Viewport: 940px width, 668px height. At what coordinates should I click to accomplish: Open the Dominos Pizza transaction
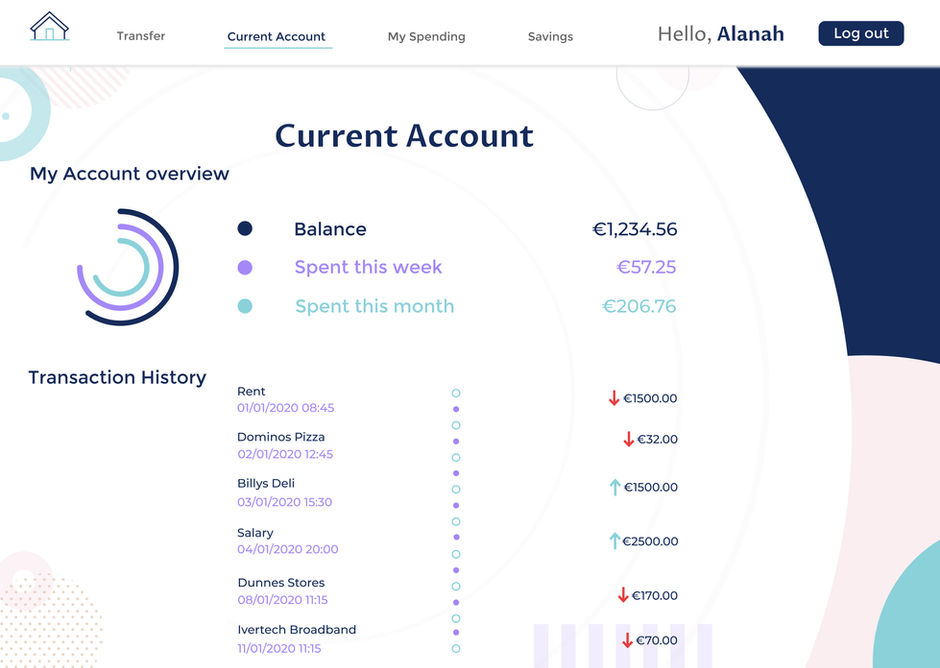[x=281, y=437]
